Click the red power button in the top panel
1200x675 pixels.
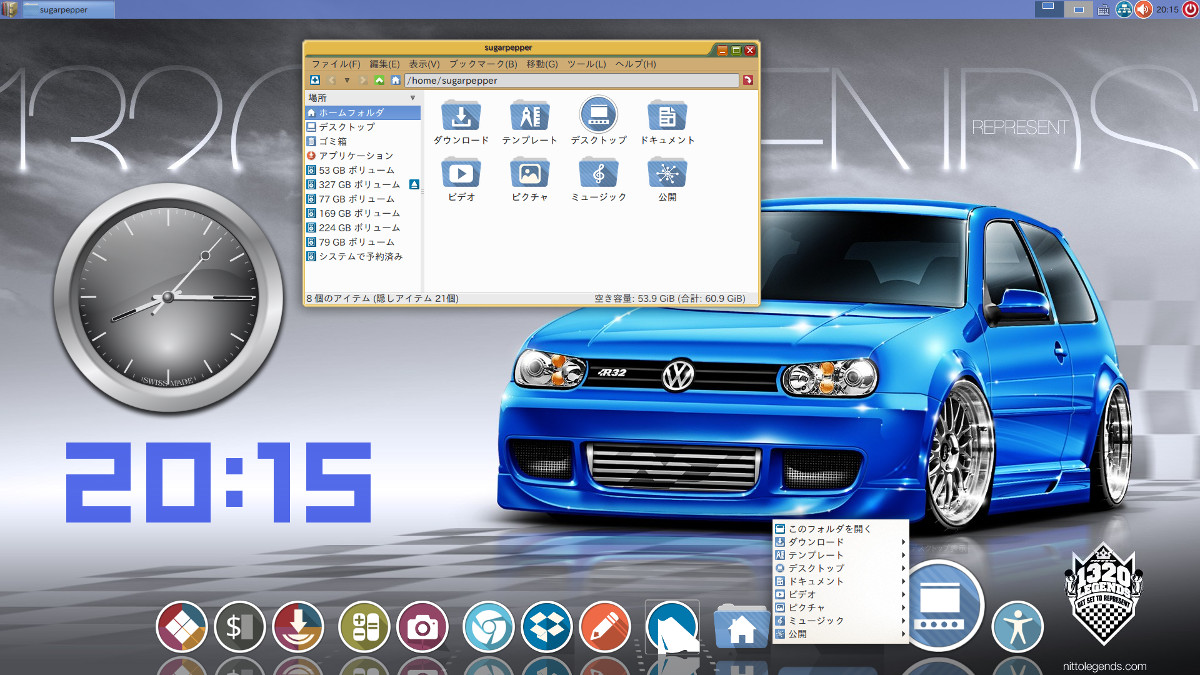point(1190,9)
